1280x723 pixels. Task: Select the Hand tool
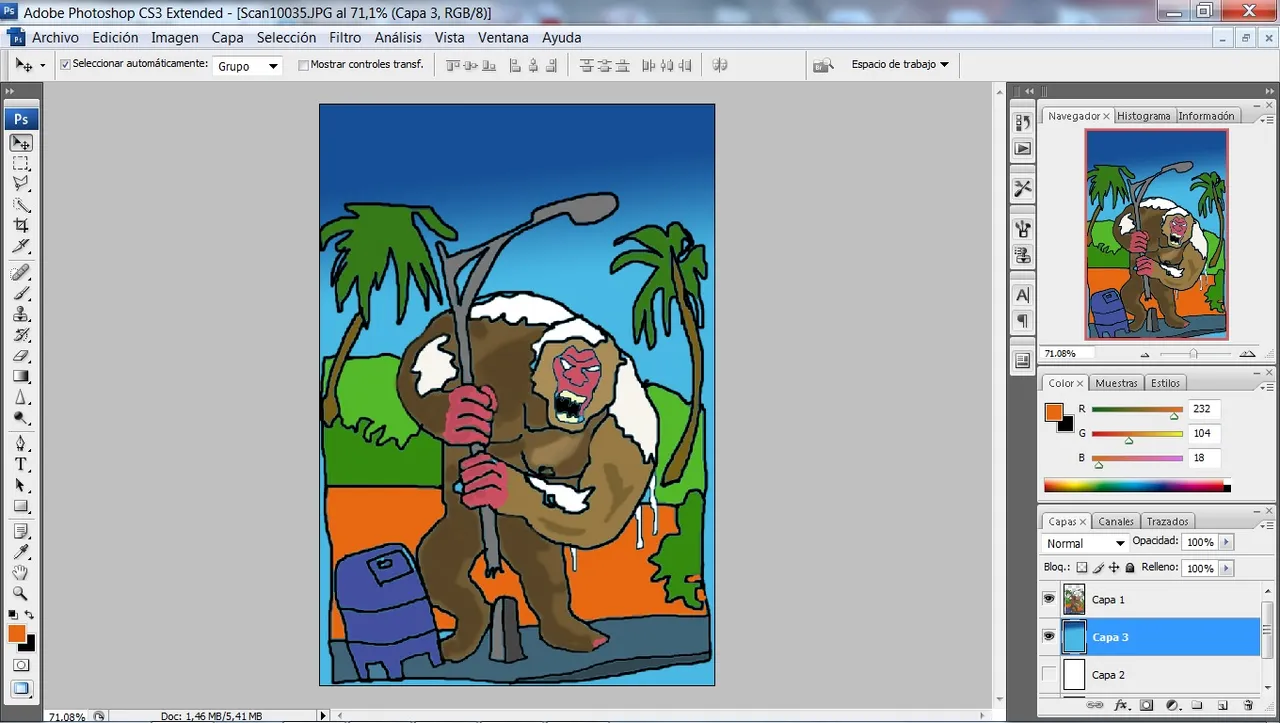click(x=21, y=573)
